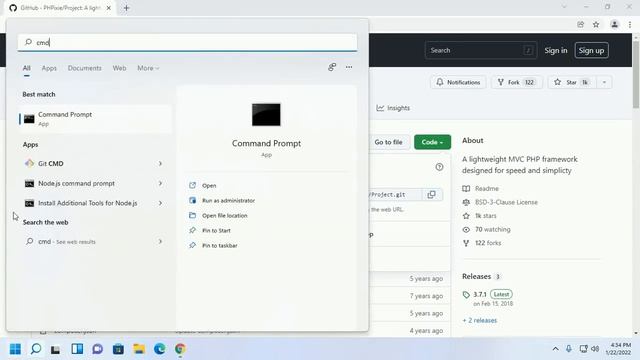640x360 pixels.
Task: Click the GitHub Sign up button
Action: (x=591, y=50)
